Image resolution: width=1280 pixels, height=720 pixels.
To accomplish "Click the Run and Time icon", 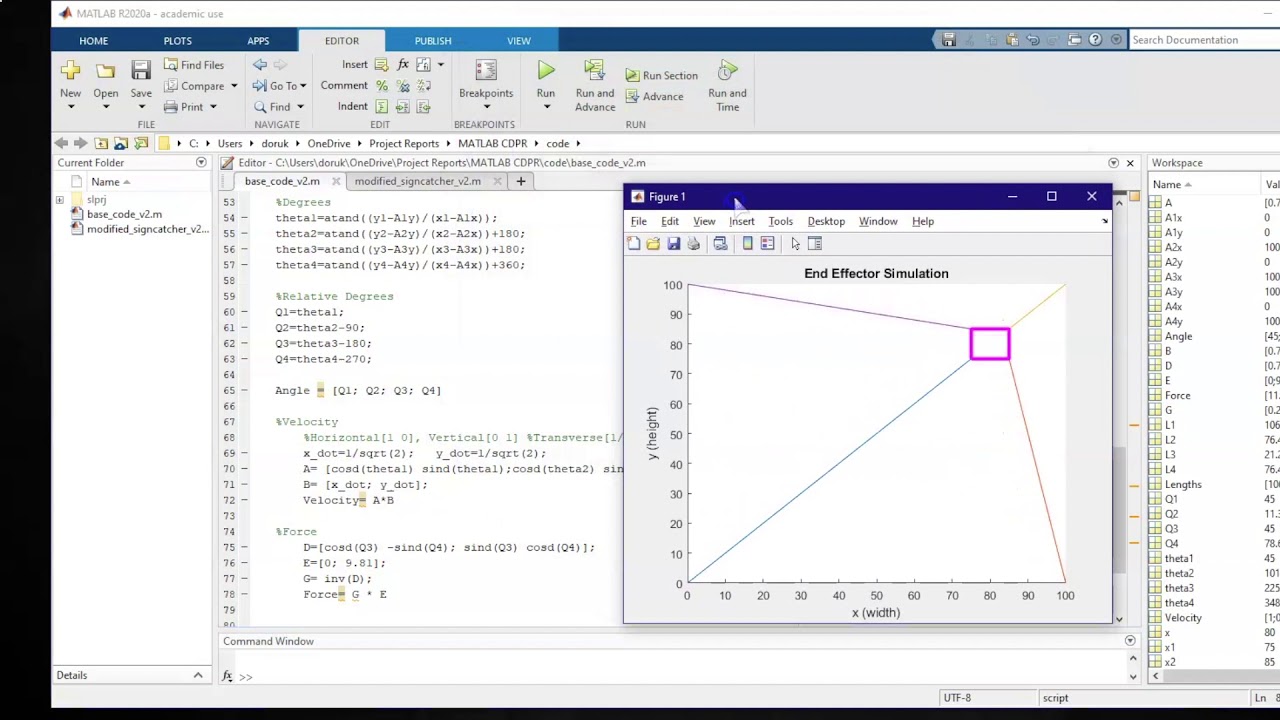I will coord(727,70).
